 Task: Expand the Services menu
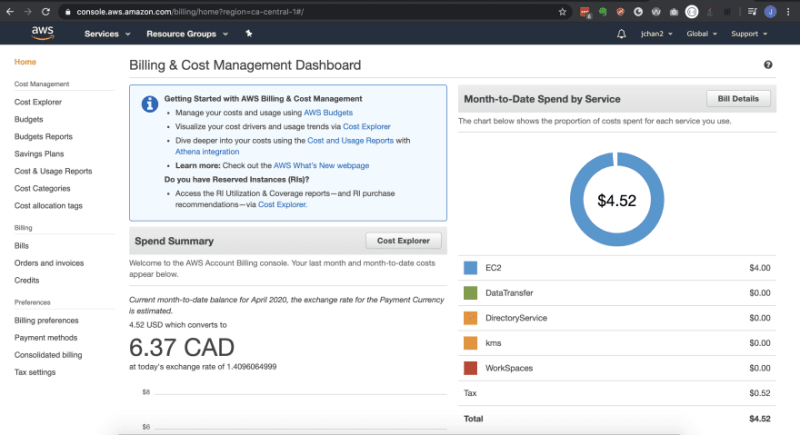point(107,34)
